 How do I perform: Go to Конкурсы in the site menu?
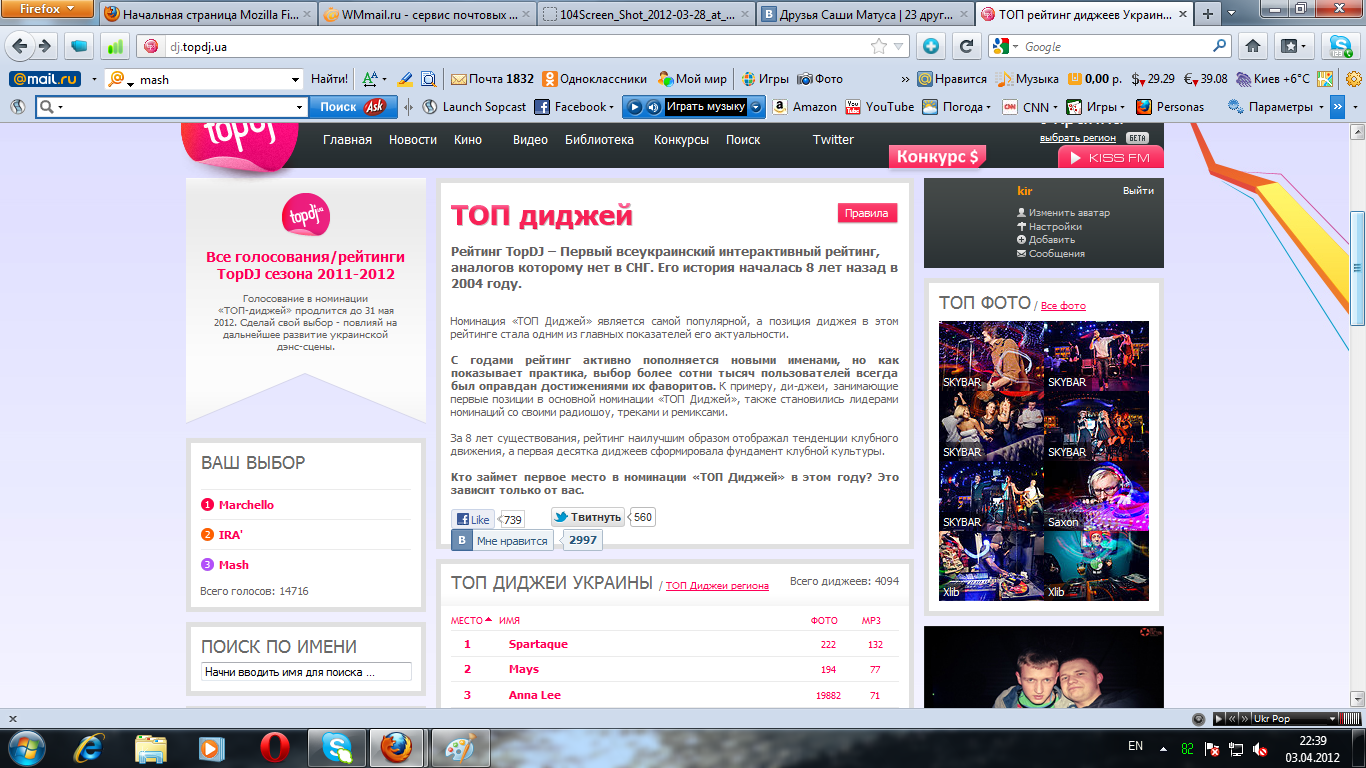(681, 140)
